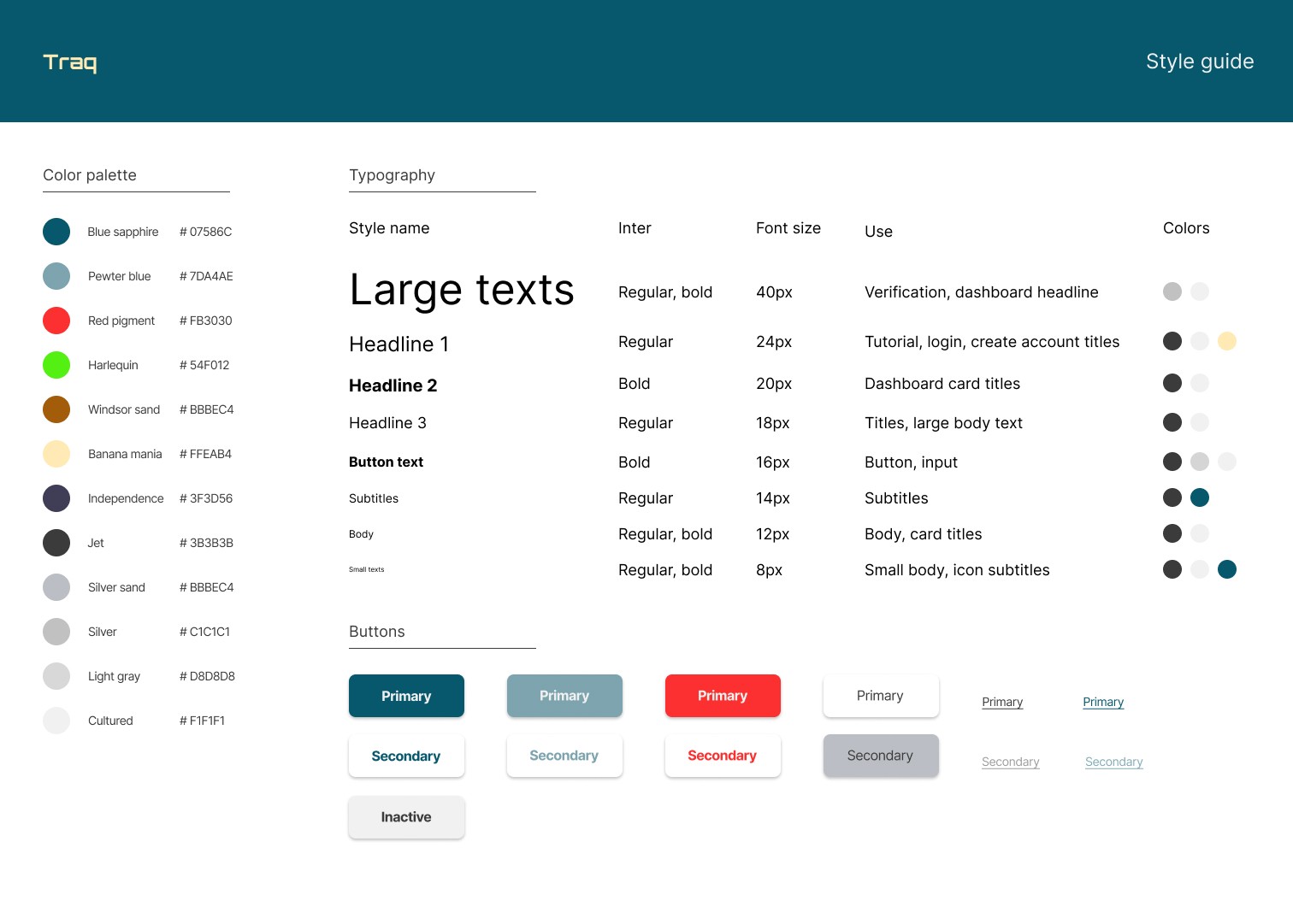
Task: Click the Tutorial, login, create account titles text
Action: click(x=992, y=342)
